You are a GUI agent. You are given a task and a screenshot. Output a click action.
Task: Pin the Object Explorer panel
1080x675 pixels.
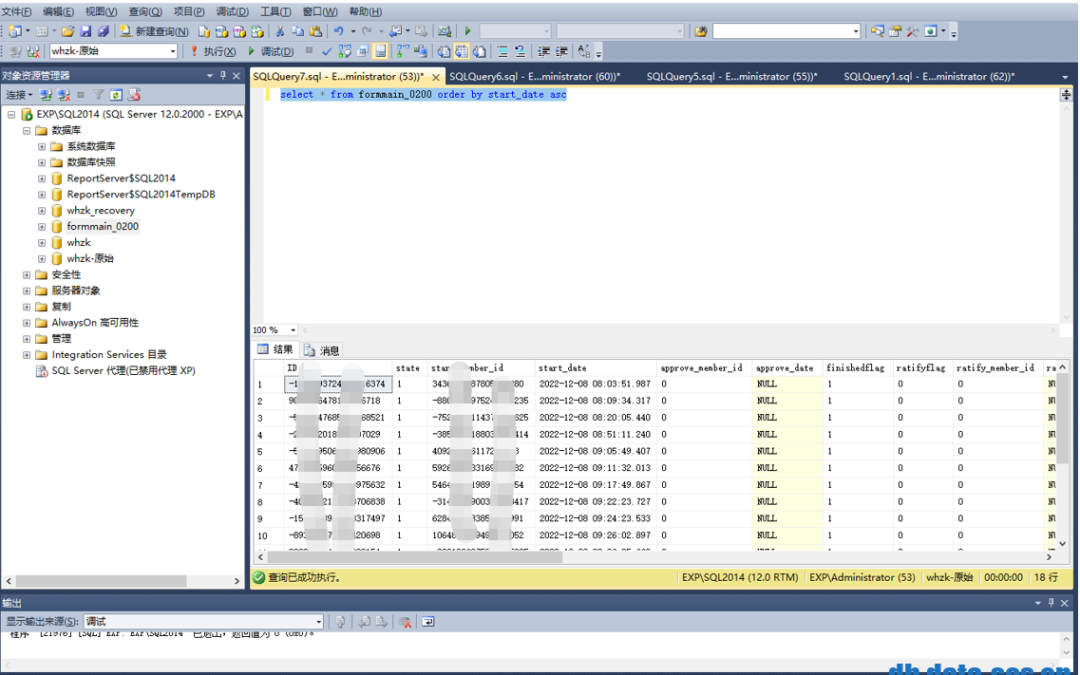tap(222, 75)
